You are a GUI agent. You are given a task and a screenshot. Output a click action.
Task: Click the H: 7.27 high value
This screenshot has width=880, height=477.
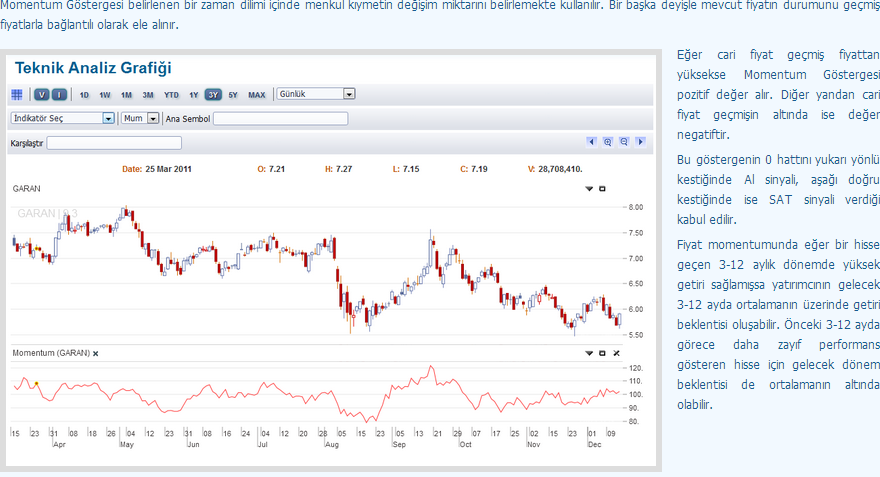(338, 169)
